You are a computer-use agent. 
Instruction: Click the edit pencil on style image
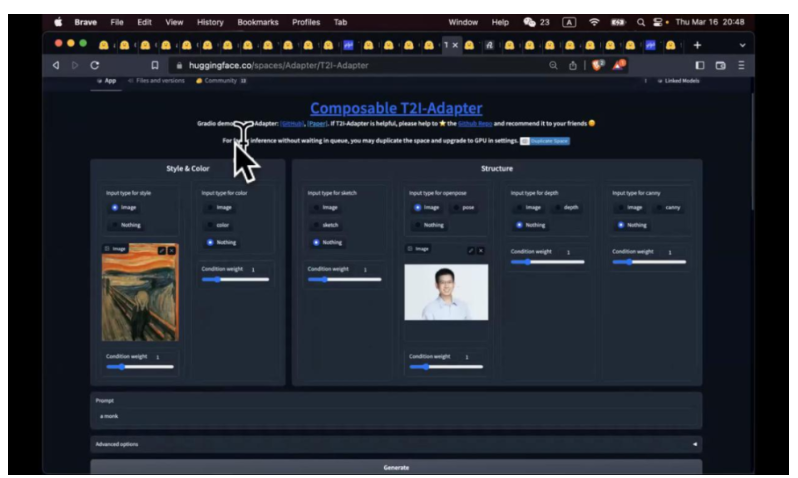coord(161,250)
